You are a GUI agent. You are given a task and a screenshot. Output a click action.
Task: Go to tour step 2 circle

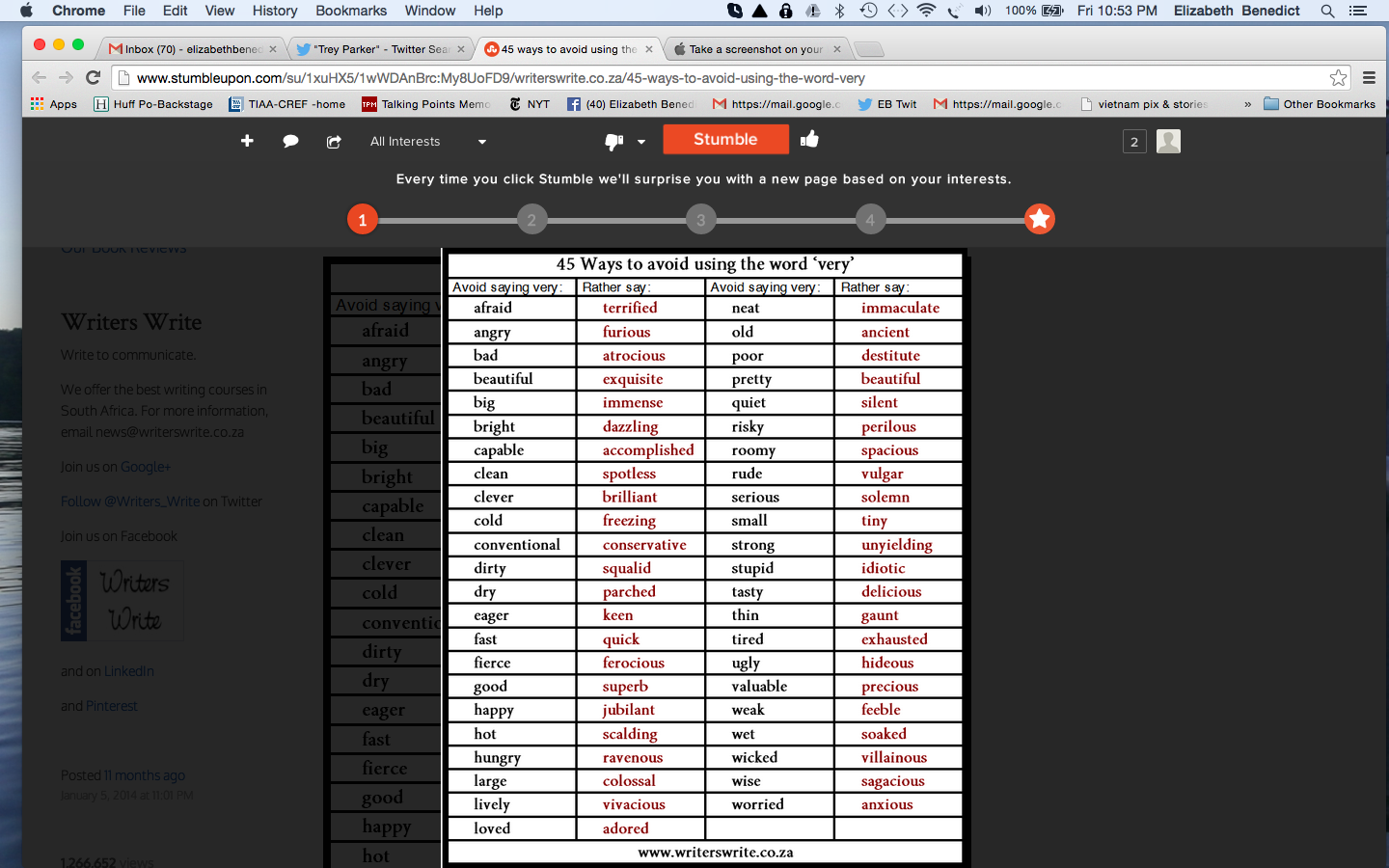(x=531, y=220)
